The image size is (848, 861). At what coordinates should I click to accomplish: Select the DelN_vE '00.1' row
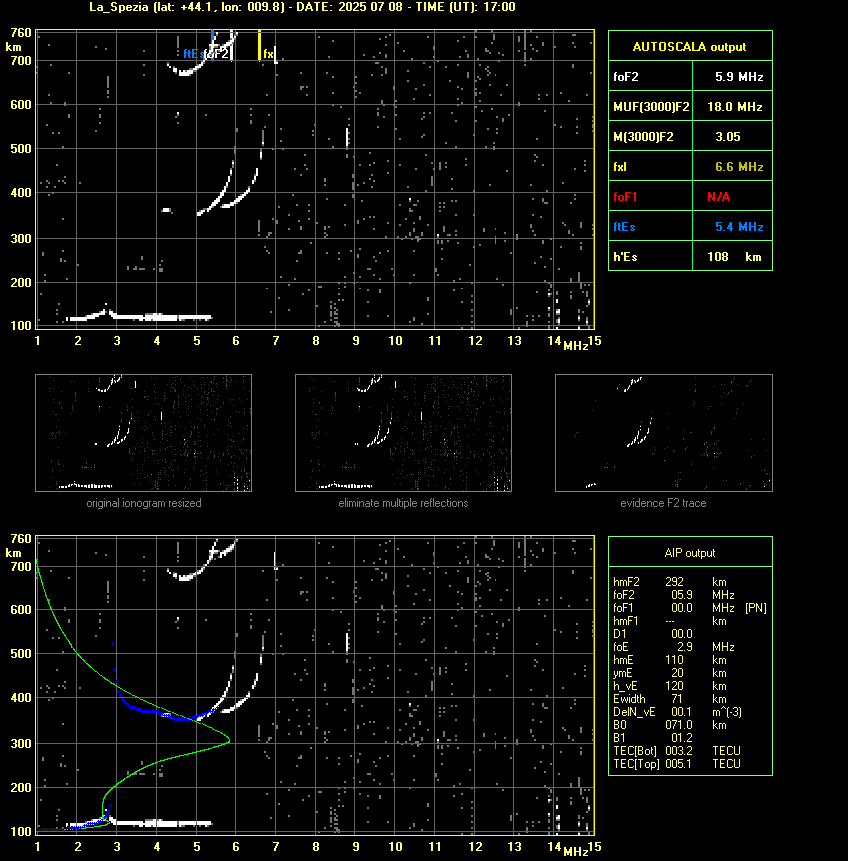(x=677, y=712)
